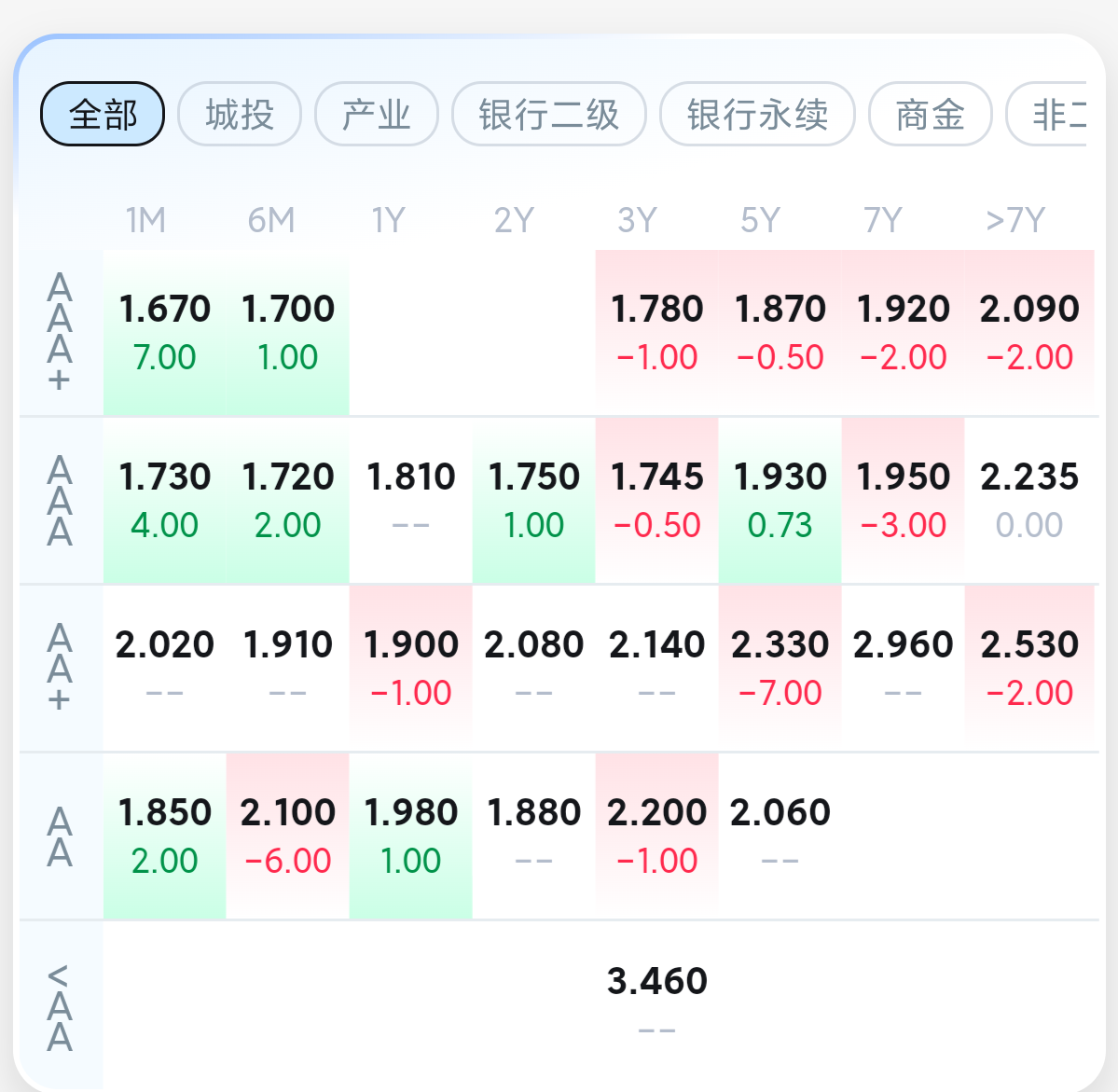Viewport: 1118px width, 1092px height.
Task: Click the >7Y column header
Action: 1015,221
